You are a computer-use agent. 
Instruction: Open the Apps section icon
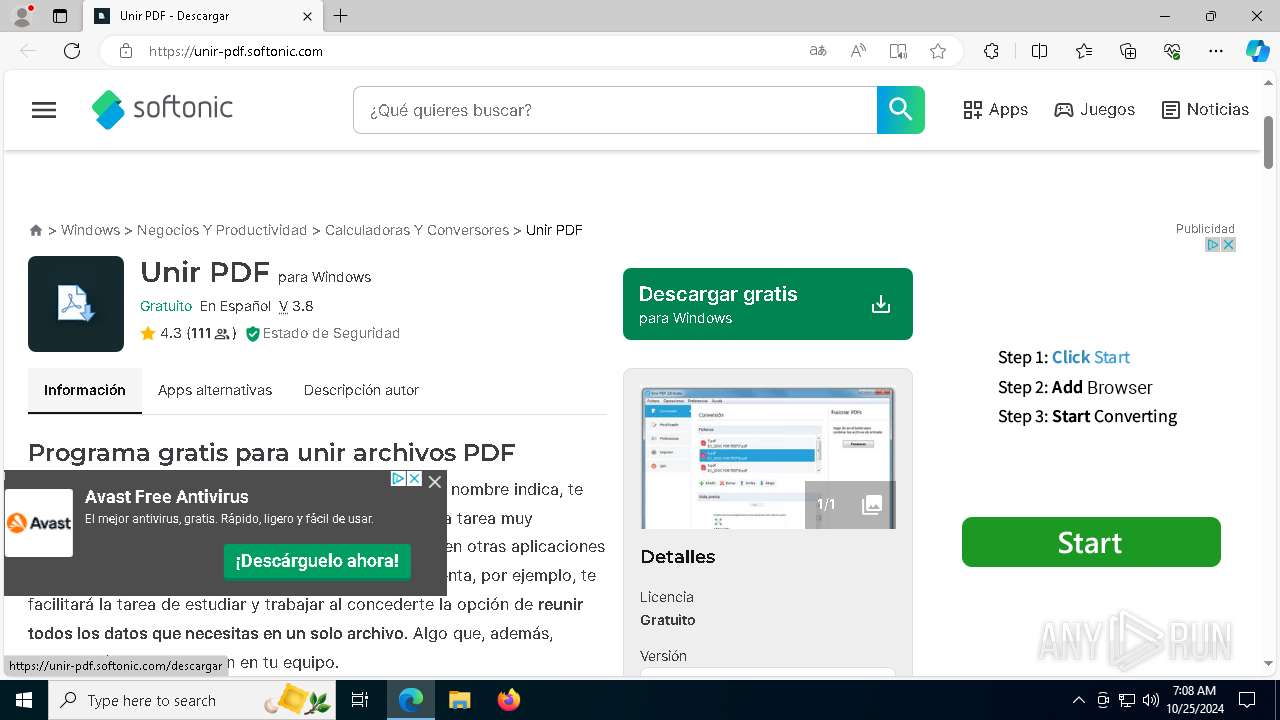coord(973,110)
